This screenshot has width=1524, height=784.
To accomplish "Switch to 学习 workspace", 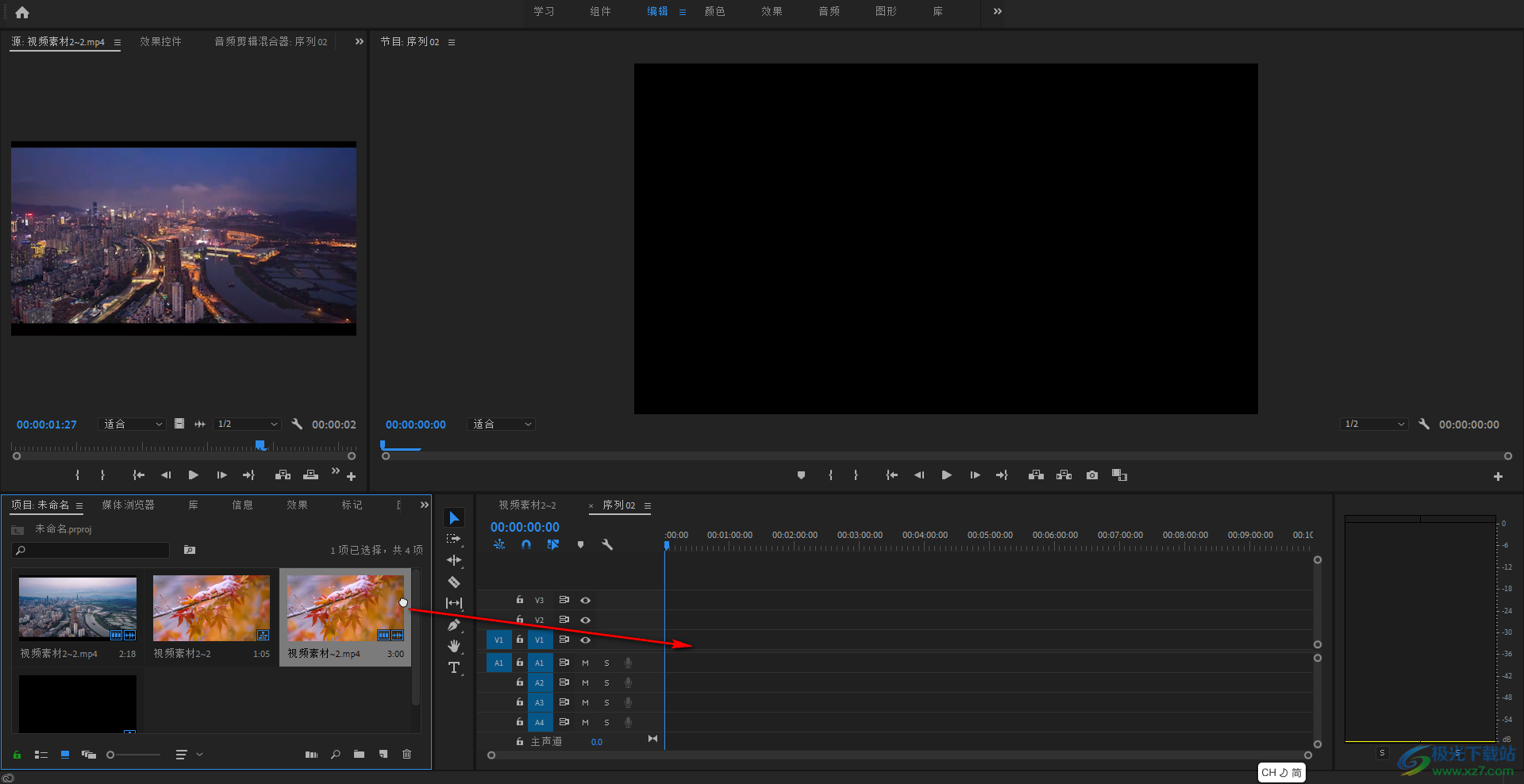I will 544,11.
